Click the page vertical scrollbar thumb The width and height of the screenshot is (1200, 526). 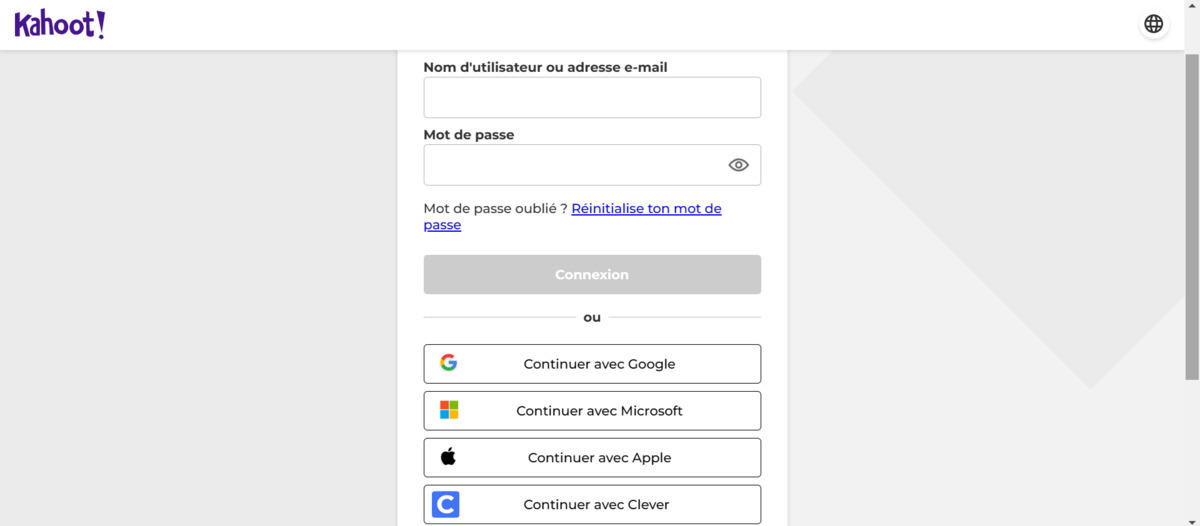(1192, 215)
